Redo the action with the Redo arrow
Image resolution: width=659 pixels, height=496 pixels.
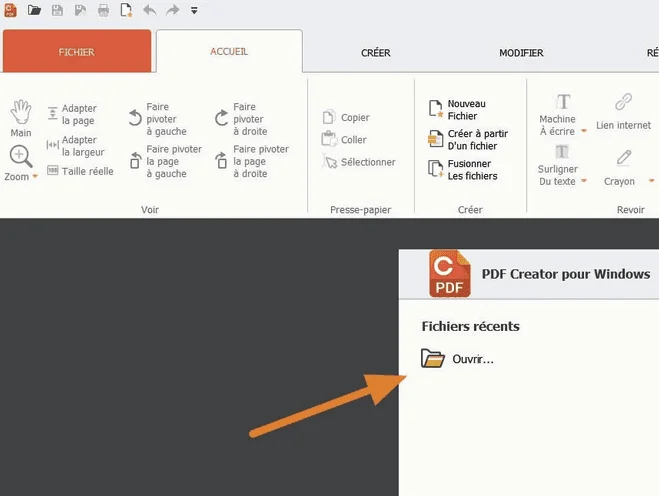click(x=172, y=10)
